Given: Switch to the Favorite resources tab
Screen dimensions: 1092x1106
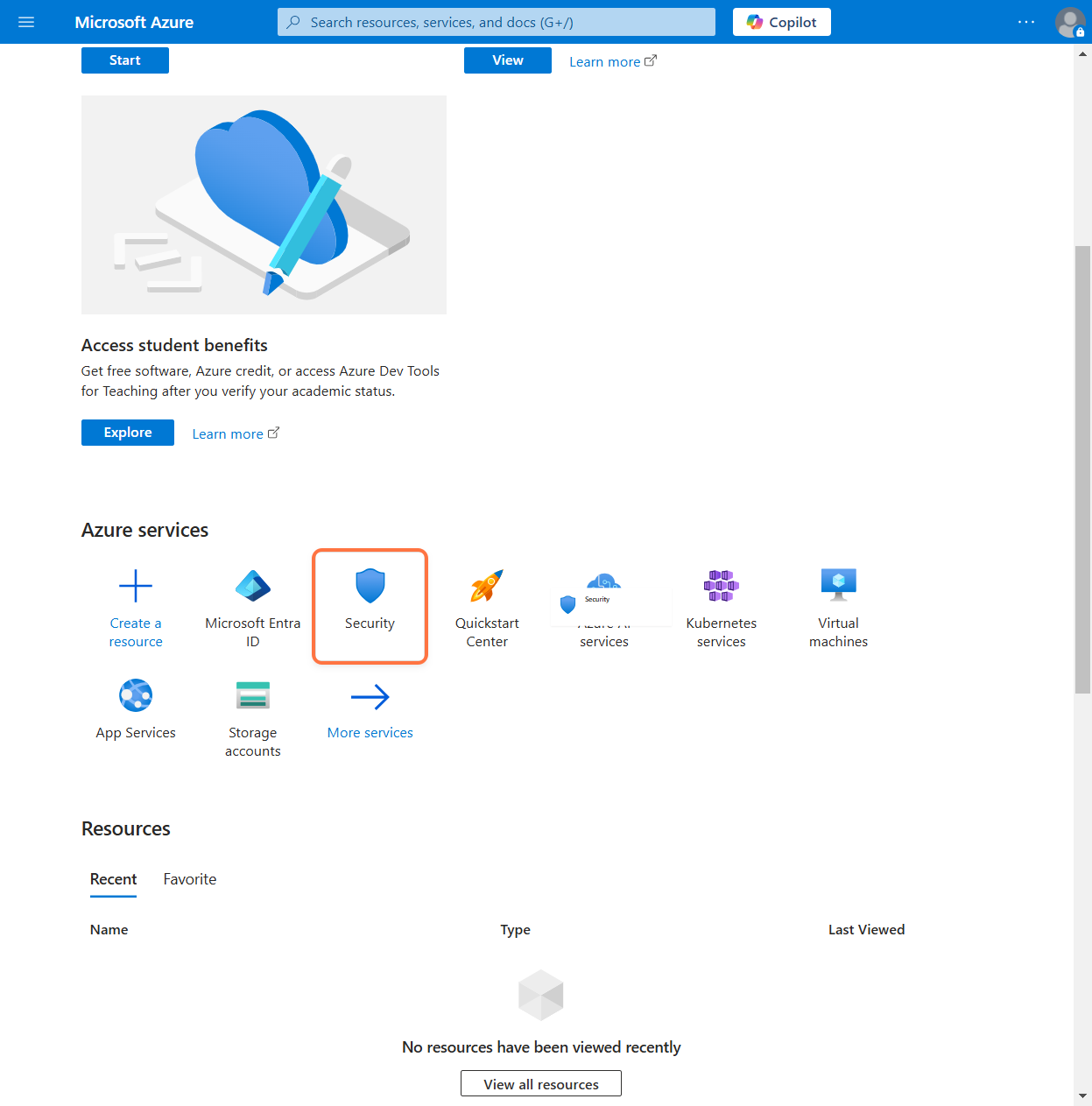Looking at the screenshot, I should click(190, 879).
